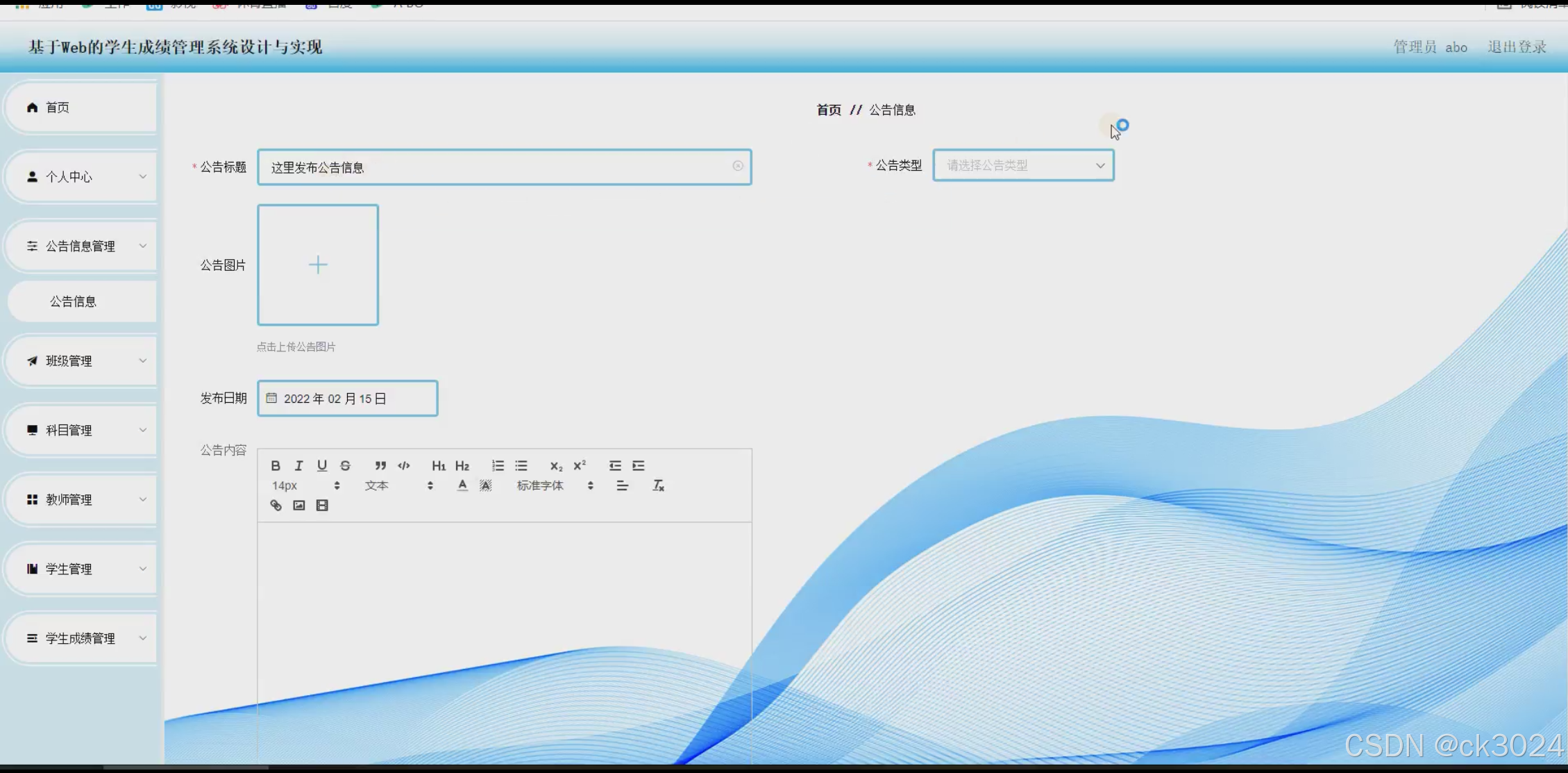
Task: Insert an image in the announcement content
Action: click(298, 505)
